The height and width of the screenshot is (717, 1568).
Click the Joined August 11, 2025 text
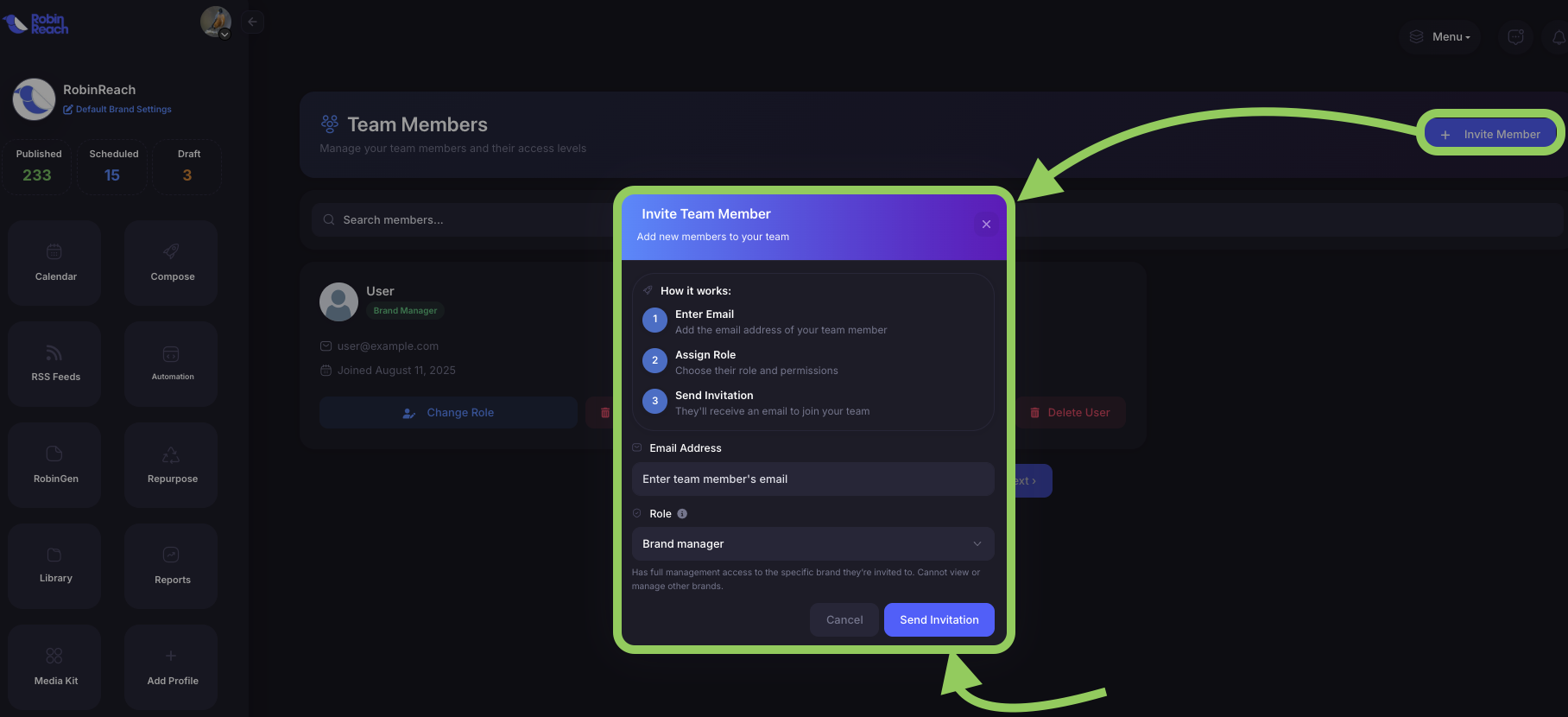point(396,371)
